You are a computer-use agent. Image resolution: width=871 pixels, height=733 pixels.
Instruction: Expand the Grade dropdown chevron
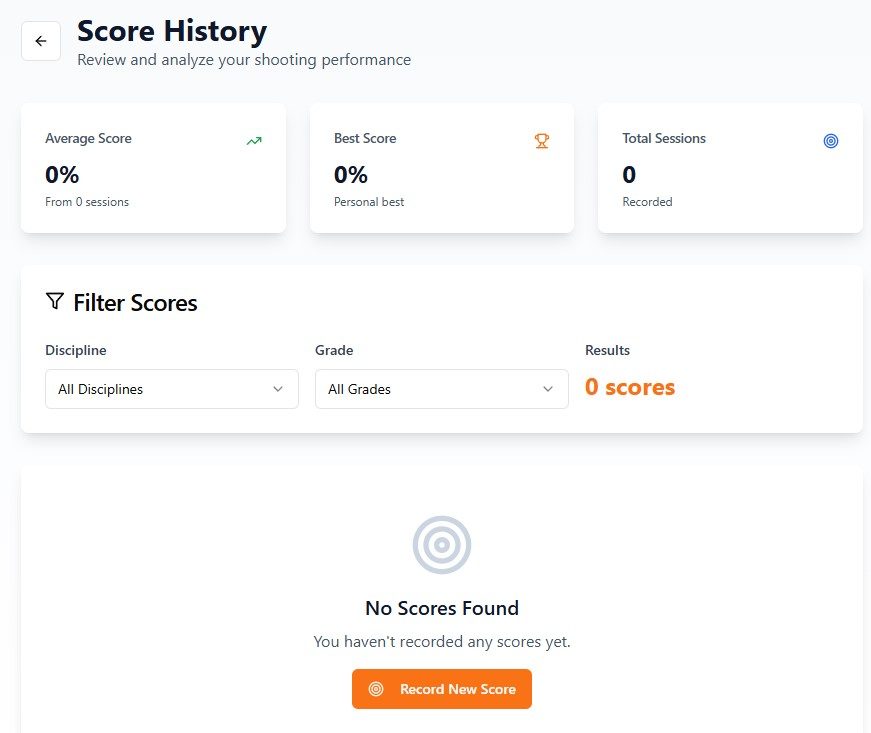[548, 389]
